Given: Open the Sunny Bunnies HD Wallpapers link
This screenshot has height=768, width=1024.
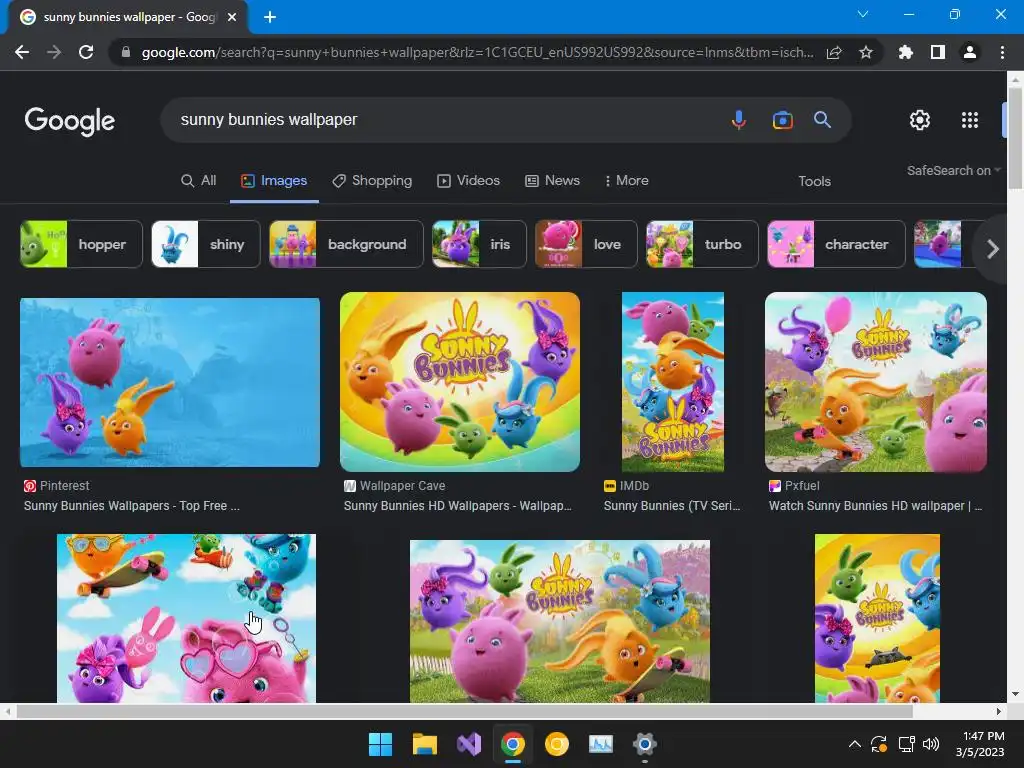Looking at the screenshot, I should (457, 505).
